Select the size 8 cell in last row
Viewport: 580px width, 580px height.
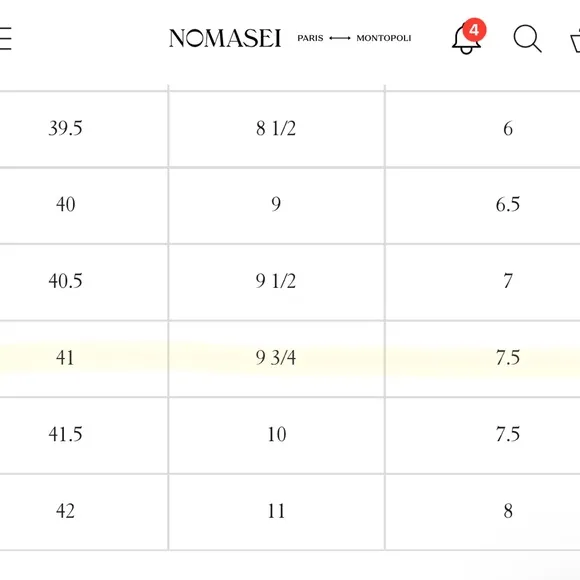(483, 512)
